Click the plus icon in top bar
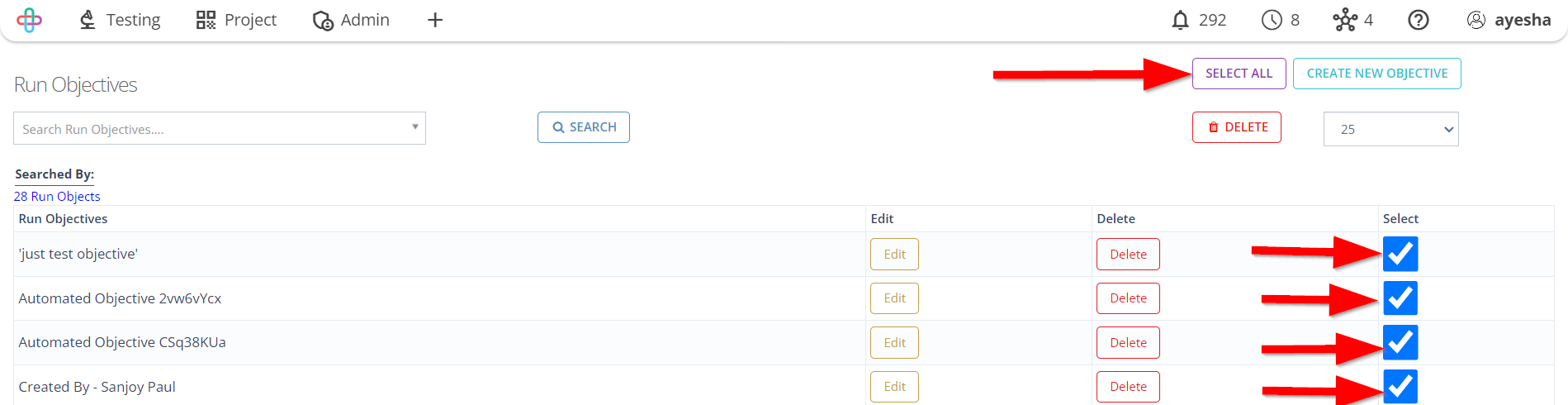 [x=435, y=20]
